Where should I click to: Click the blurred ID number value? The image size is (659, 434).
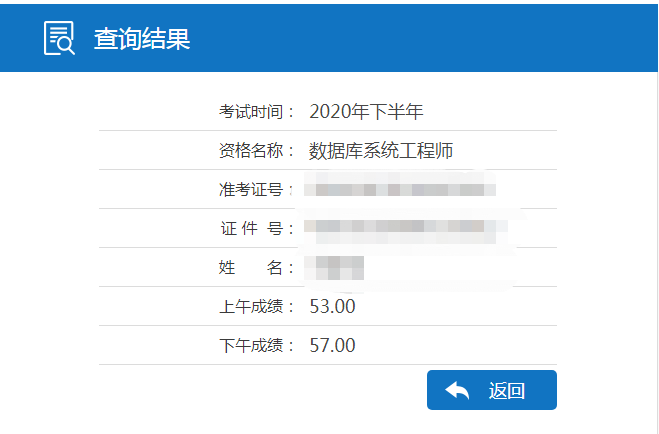(406, 231)
